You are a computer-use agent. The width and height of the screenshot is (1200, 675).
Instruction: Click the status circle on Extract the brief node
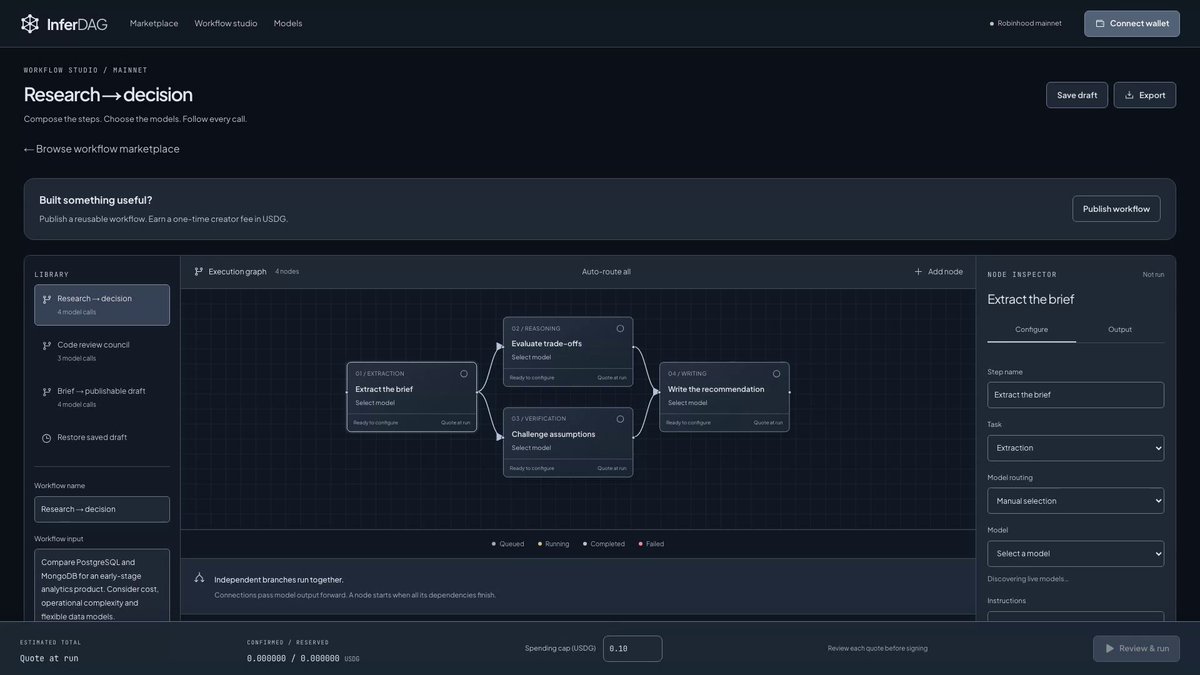464,374
